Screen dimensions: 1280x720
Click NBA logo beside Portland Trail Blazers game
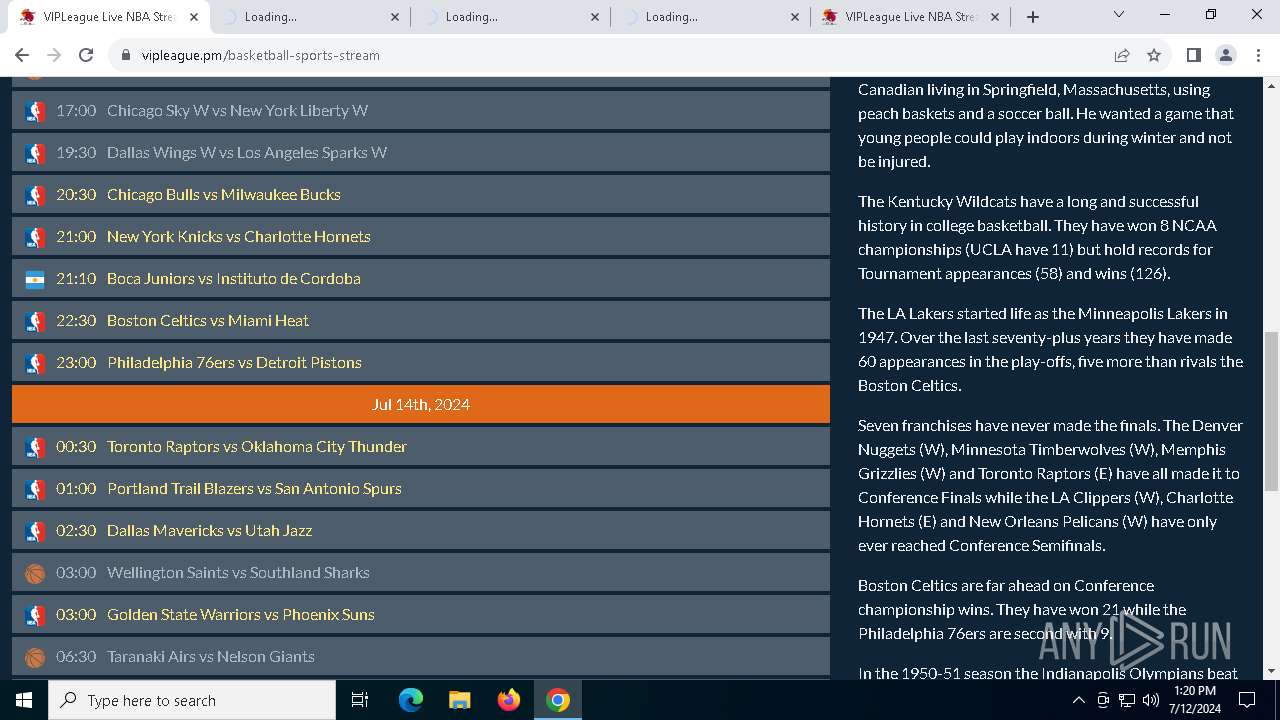click(x=35, y=489)
